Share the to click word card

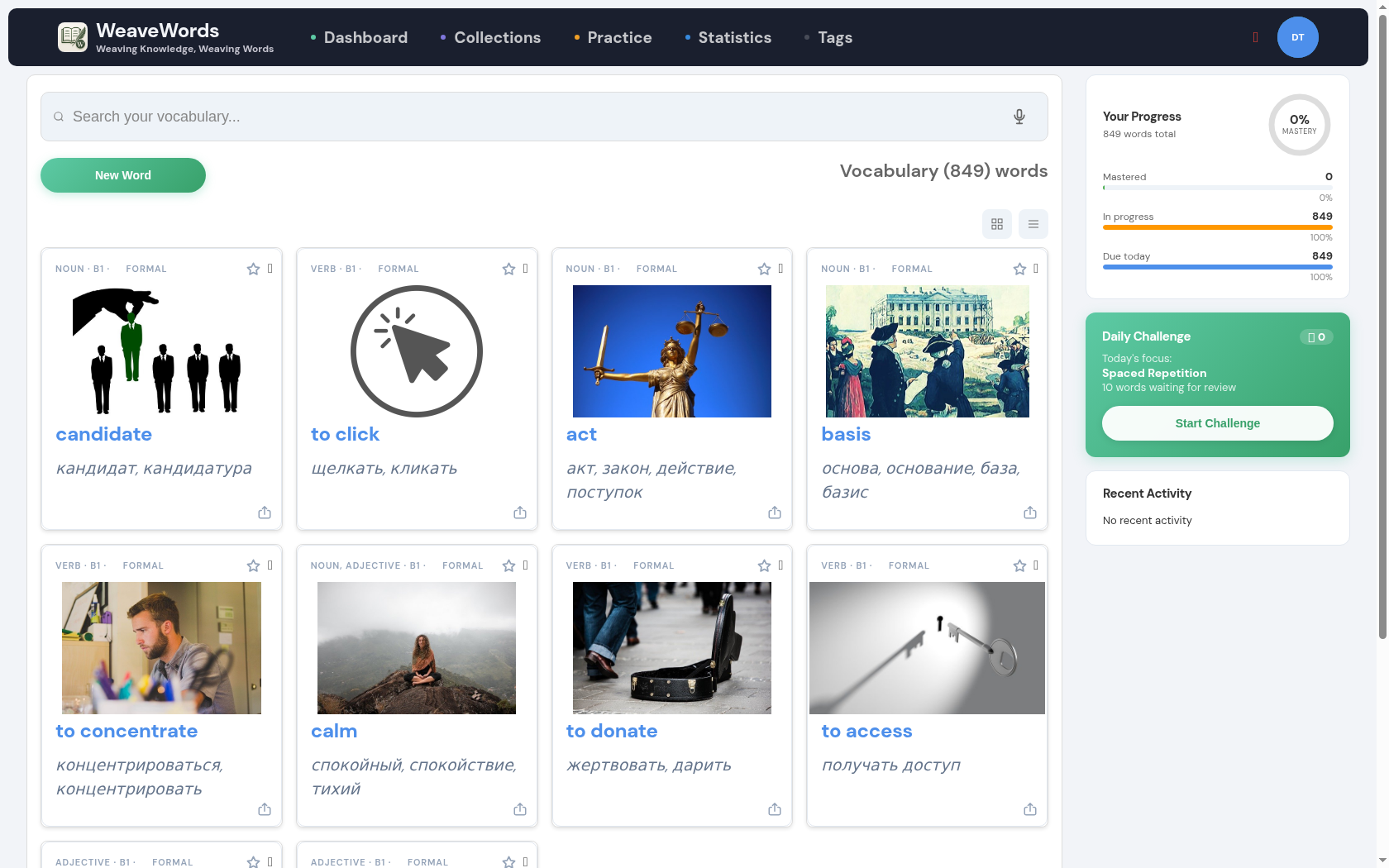coord(520,513)
